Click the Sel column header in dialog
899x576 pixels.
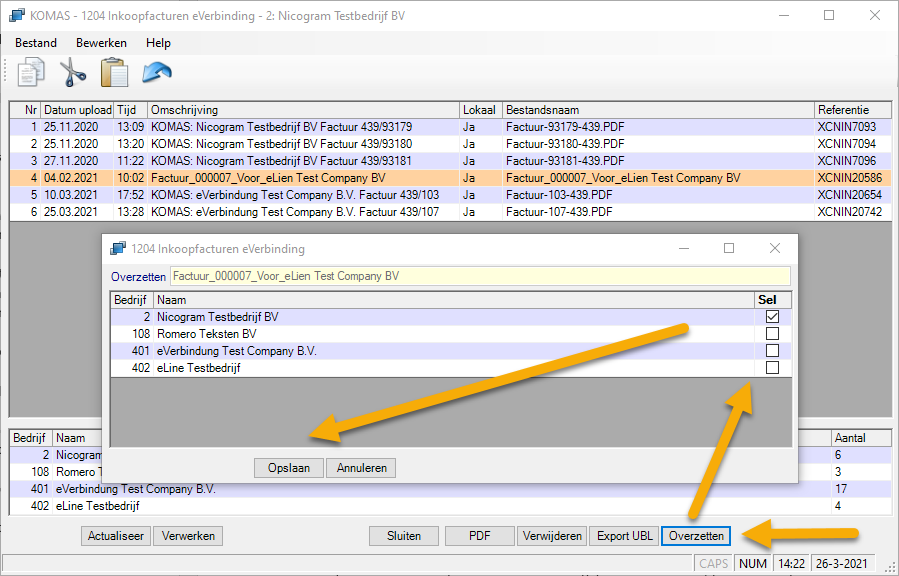772,300
